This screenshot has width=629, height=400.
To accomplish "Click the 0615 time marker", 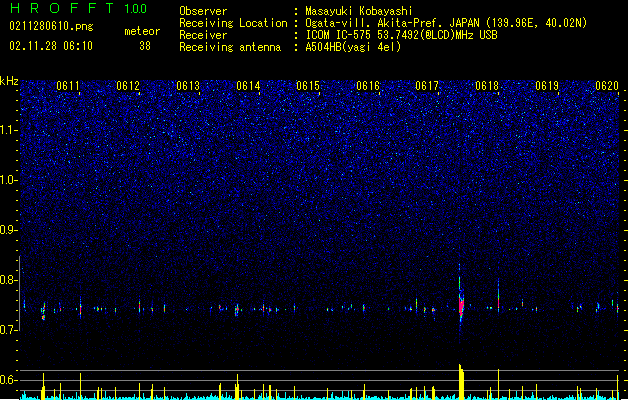I will (x=308, y=86).
